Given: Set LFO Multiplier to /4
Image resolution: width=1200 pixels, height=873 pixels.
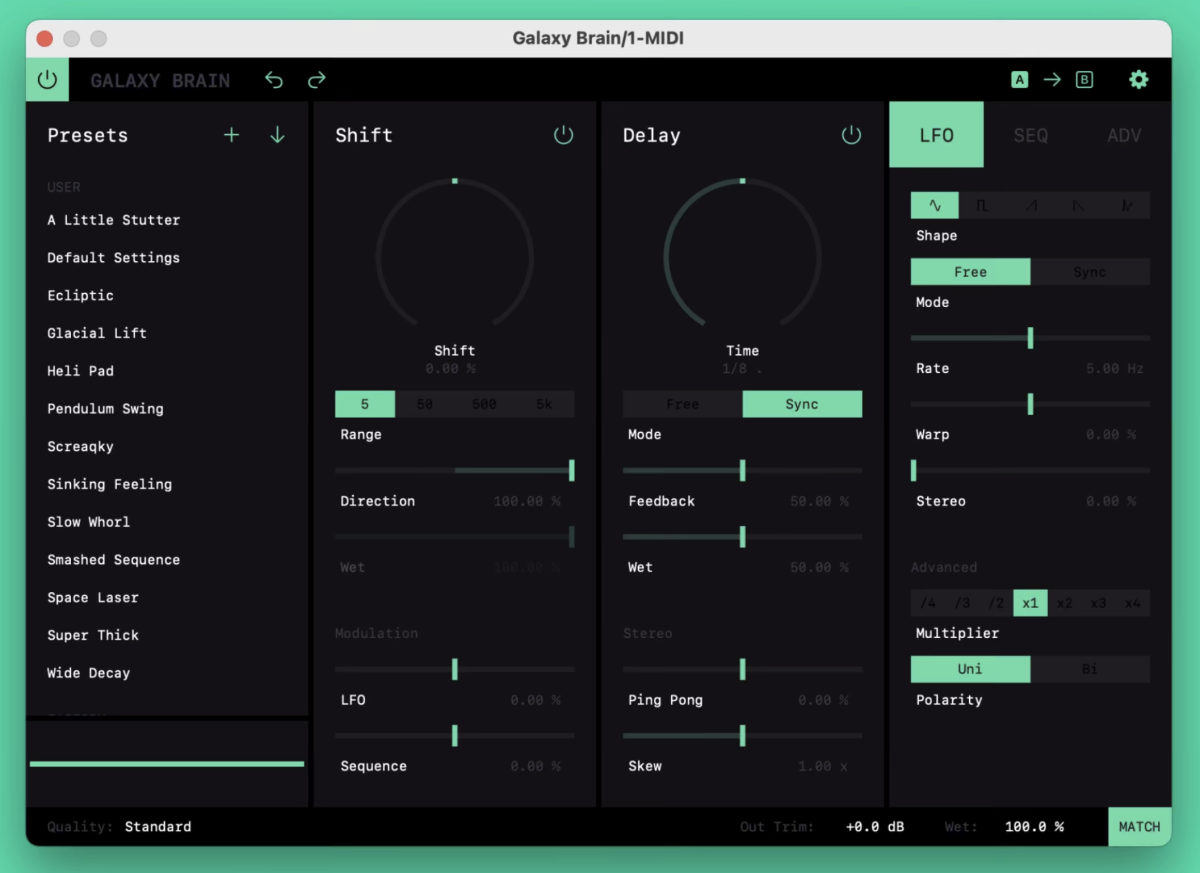Looking at the screenshot, I should tap(928, 603).
